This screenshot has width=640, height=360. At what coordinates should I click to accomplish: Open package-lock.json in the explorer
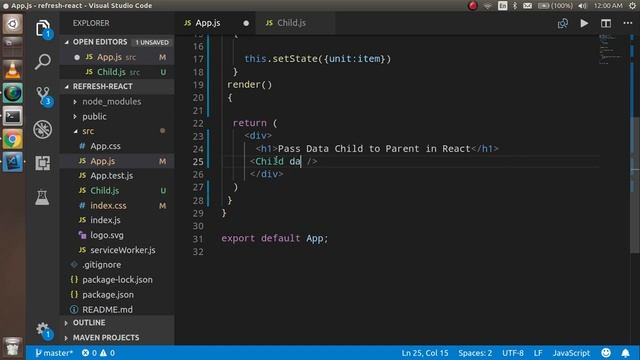118,280
